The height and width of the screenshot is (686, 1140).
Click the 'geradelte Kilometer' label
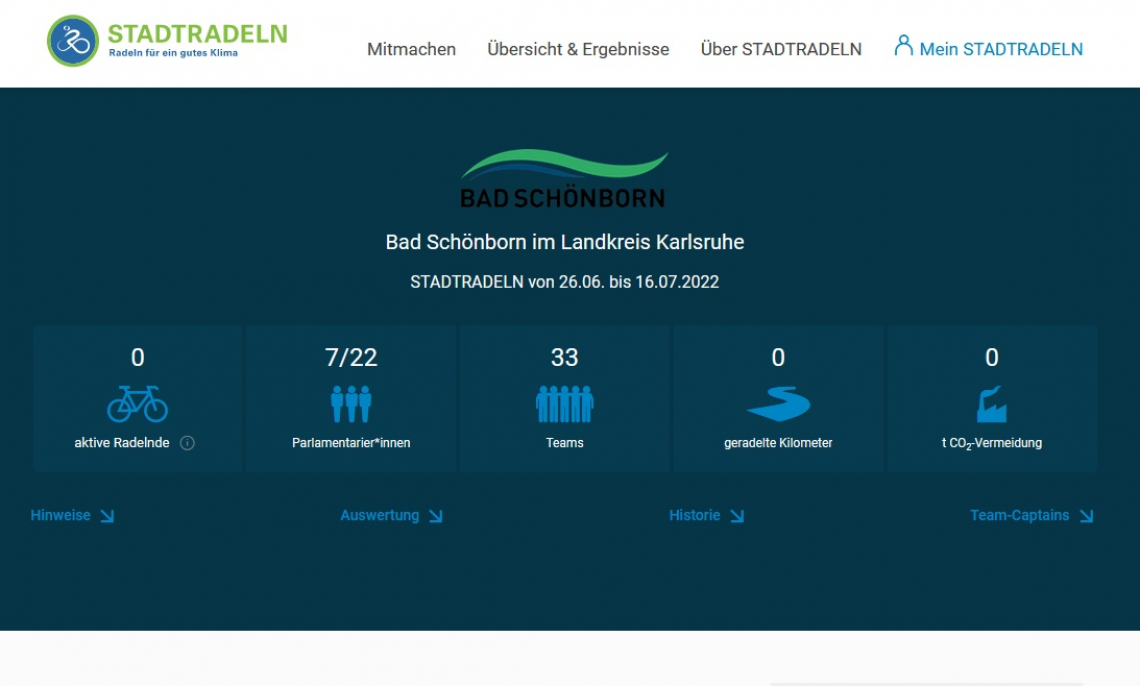[778, 443]
